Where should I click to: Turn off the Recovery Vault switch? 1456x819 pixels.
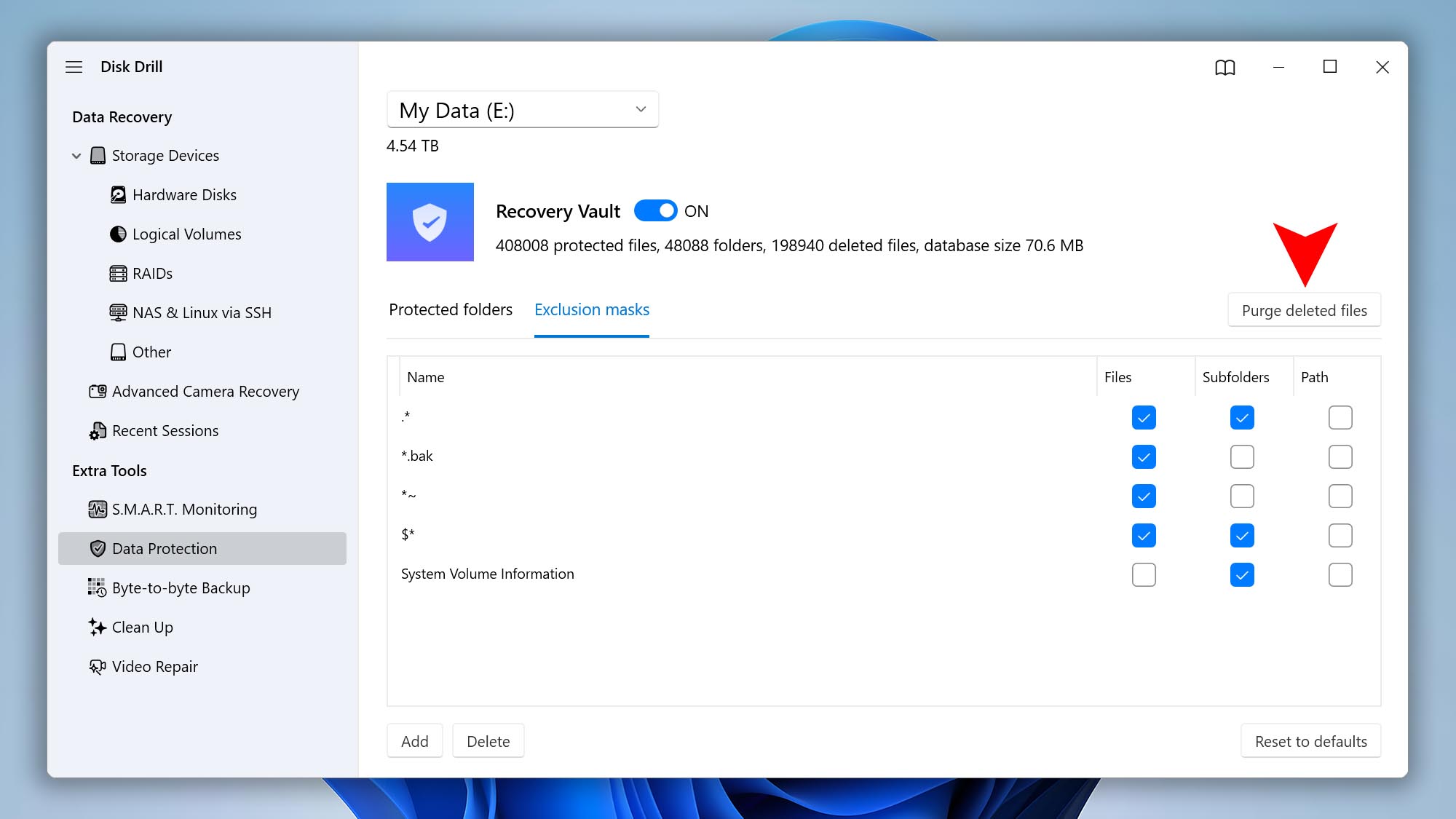tap(656, 211)
